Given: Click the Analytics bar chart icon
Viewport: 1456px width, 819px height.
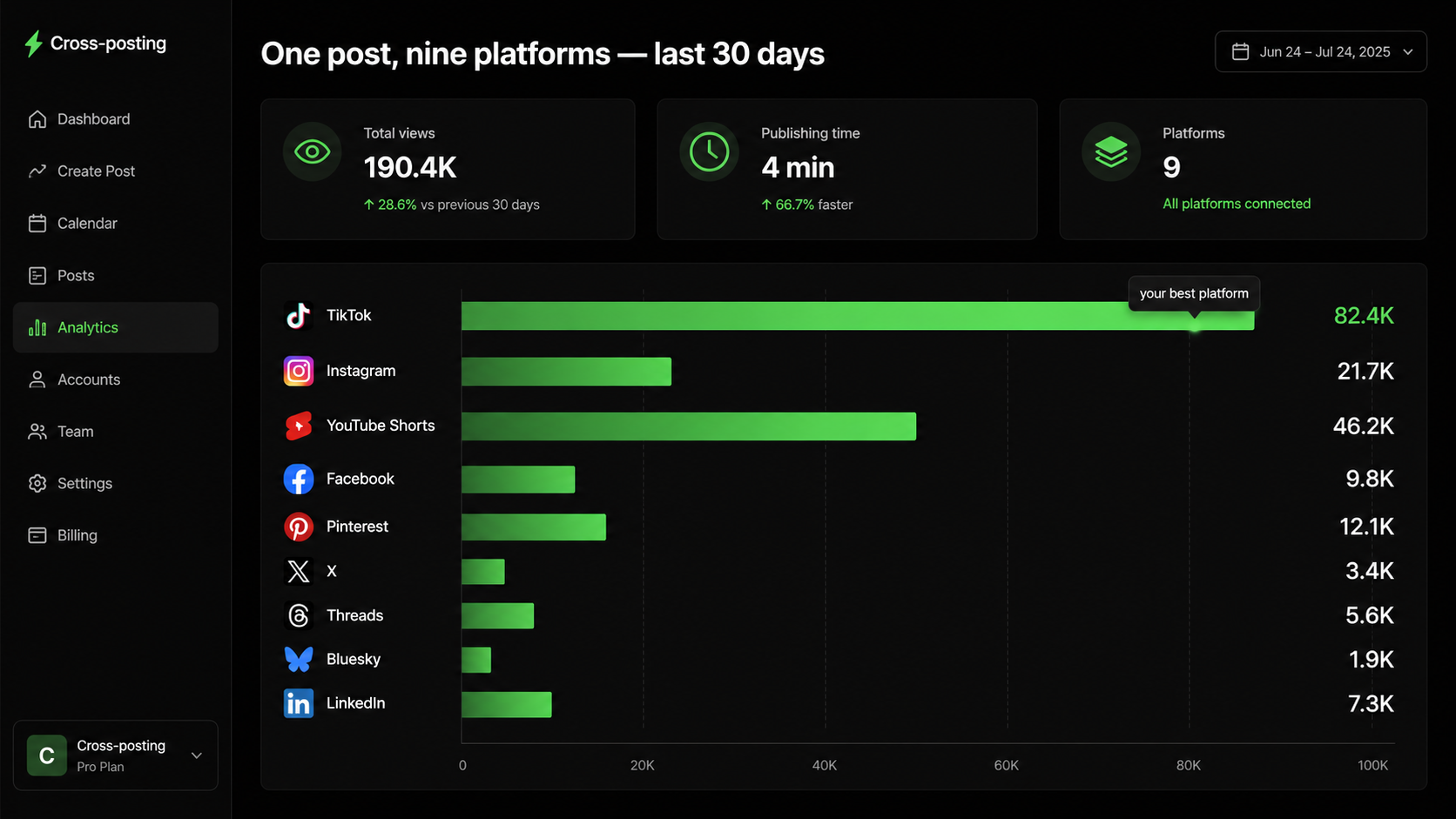Looking at the screenshot, I should tap(37, 328).
